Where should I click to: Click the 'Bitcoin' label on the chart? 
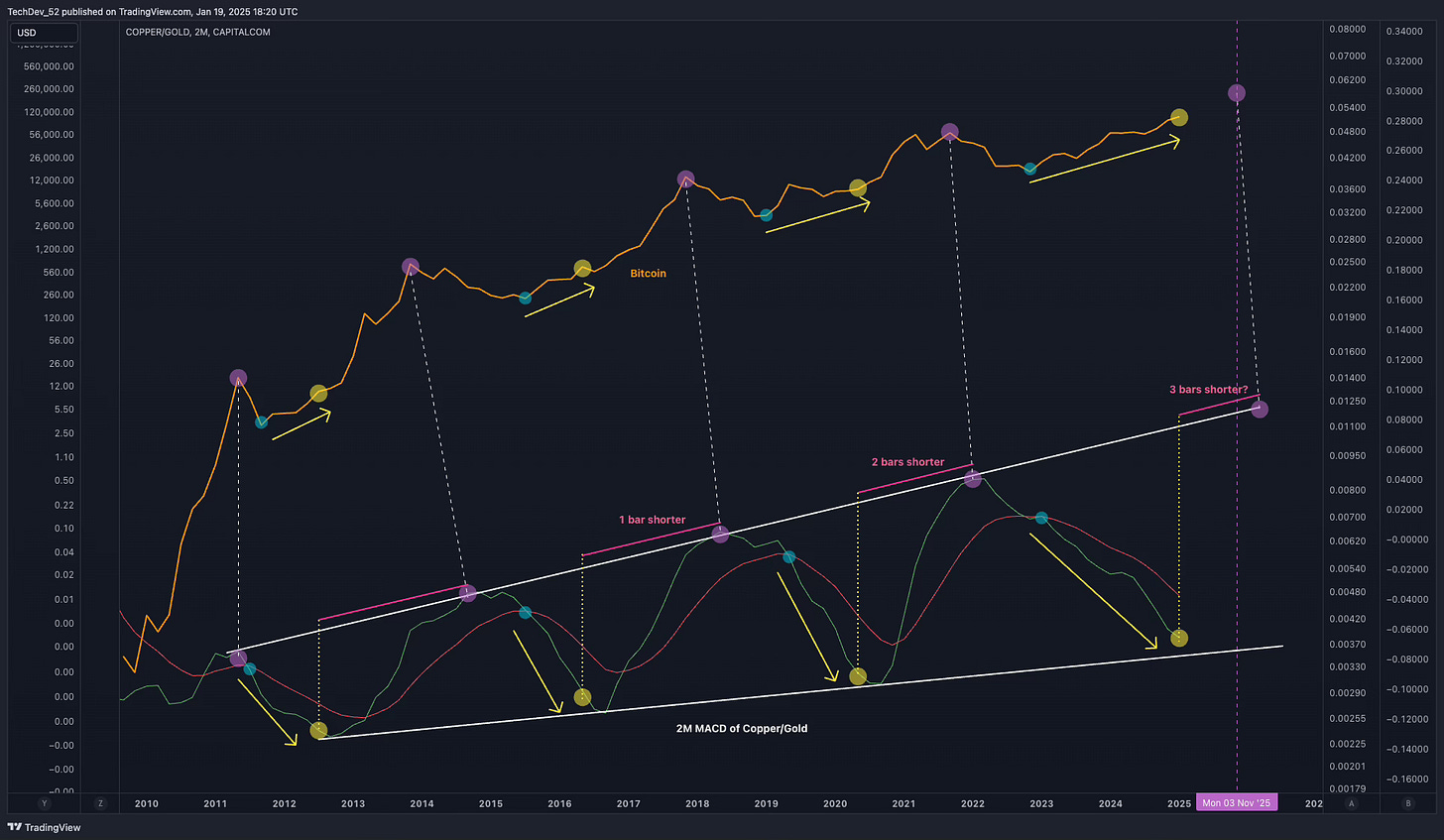[648, 273]
